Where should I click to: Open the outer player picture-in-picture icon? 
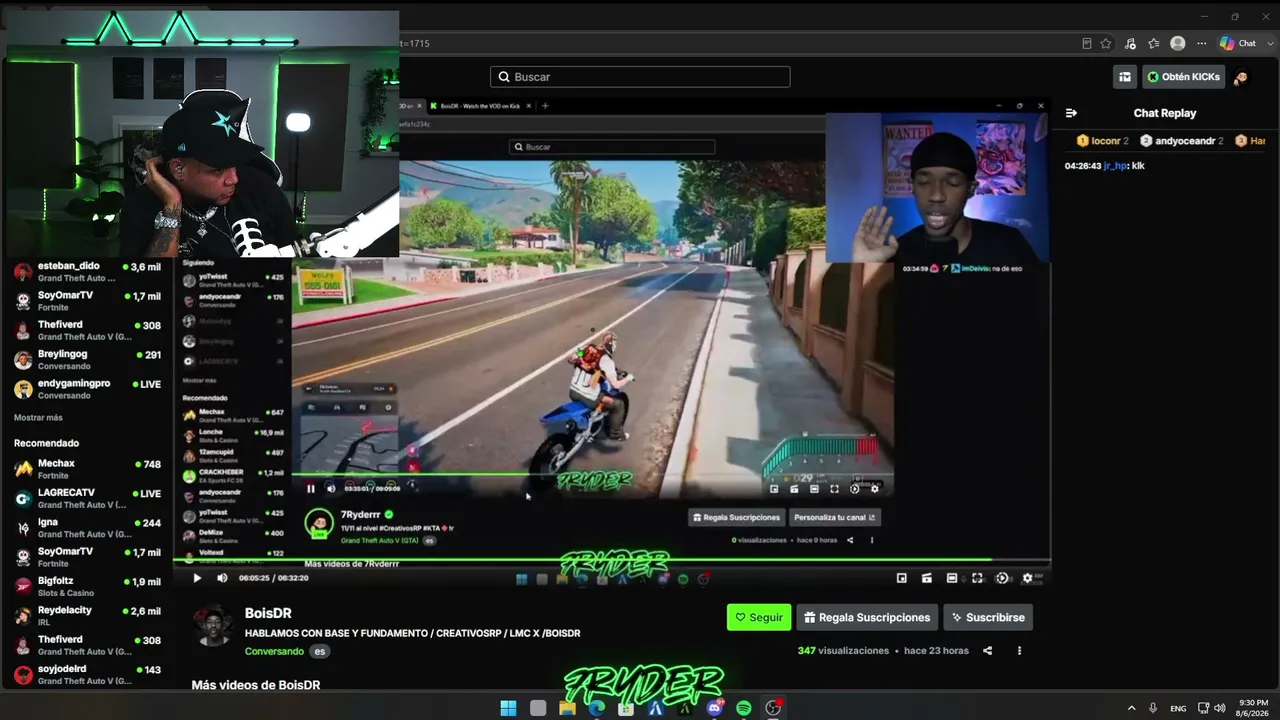tap(902, 578)
